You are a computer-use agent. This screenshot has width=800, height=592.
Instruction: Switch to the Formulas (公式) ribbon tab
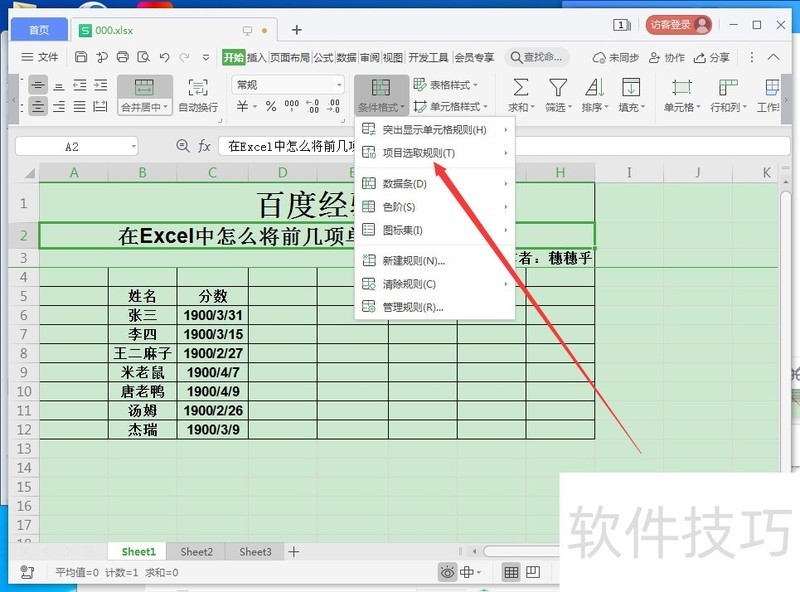(323, 57)
